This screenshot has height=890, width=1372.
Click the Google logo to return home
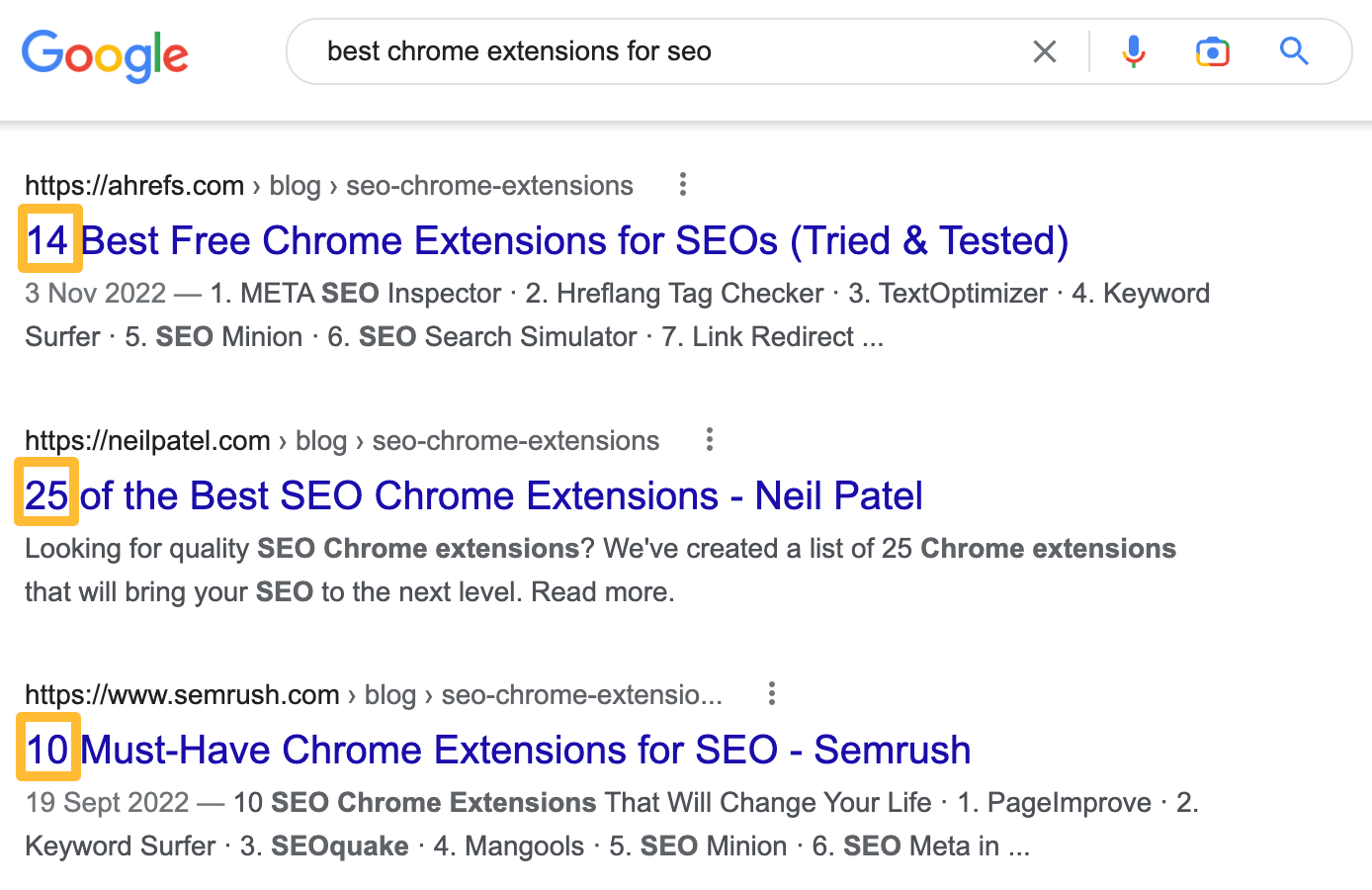[105, 56]
